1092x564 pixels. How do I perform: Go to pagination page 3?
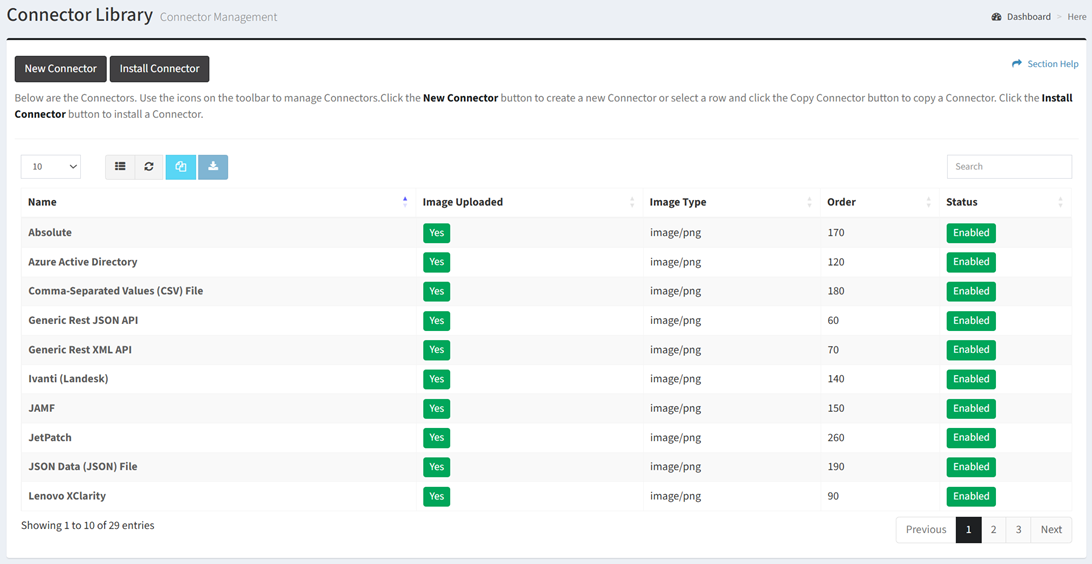point(1018,530)
